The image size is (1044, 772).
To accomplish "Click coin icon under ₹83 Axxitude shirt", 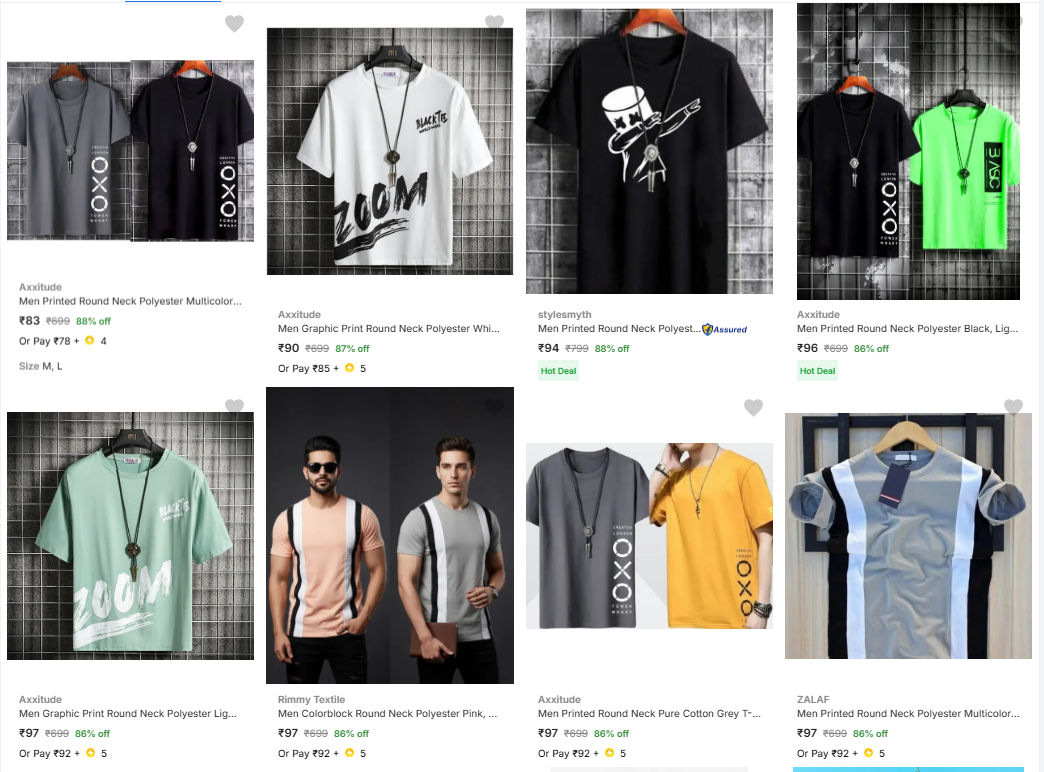I will pyautogui.click(x=89, y=341).
